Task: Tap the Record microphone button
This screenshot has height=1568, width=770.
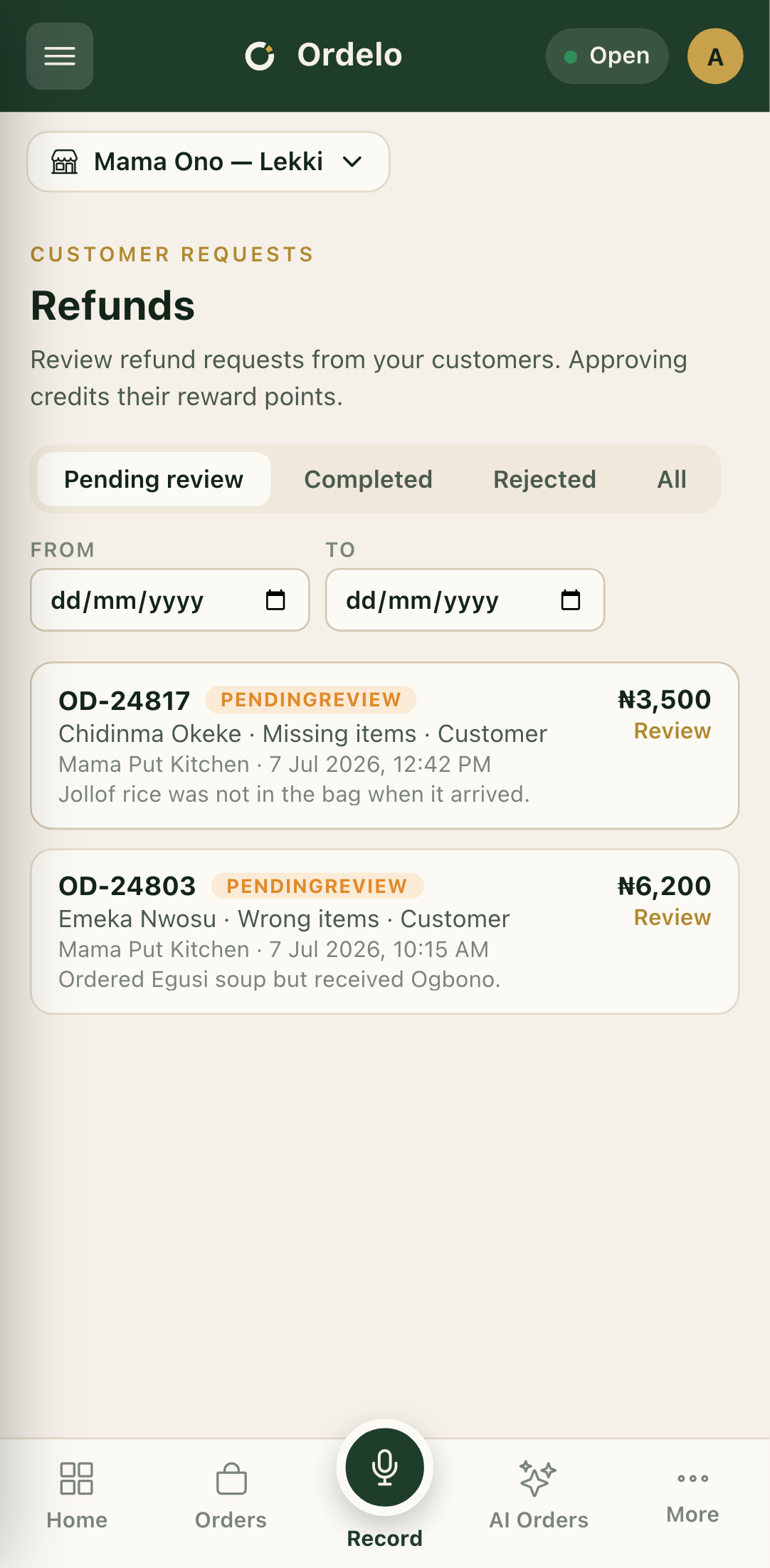Action: point(385,1467)
